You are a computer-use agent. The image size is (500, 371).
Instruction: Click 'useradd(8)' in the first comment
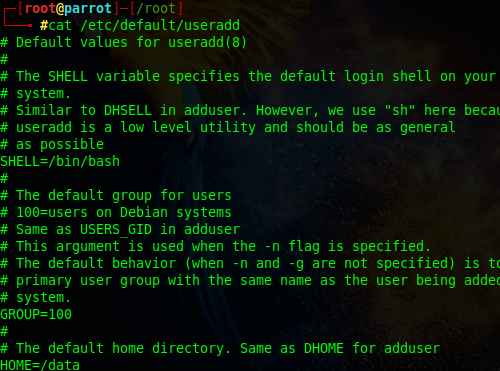pos(207,43)
